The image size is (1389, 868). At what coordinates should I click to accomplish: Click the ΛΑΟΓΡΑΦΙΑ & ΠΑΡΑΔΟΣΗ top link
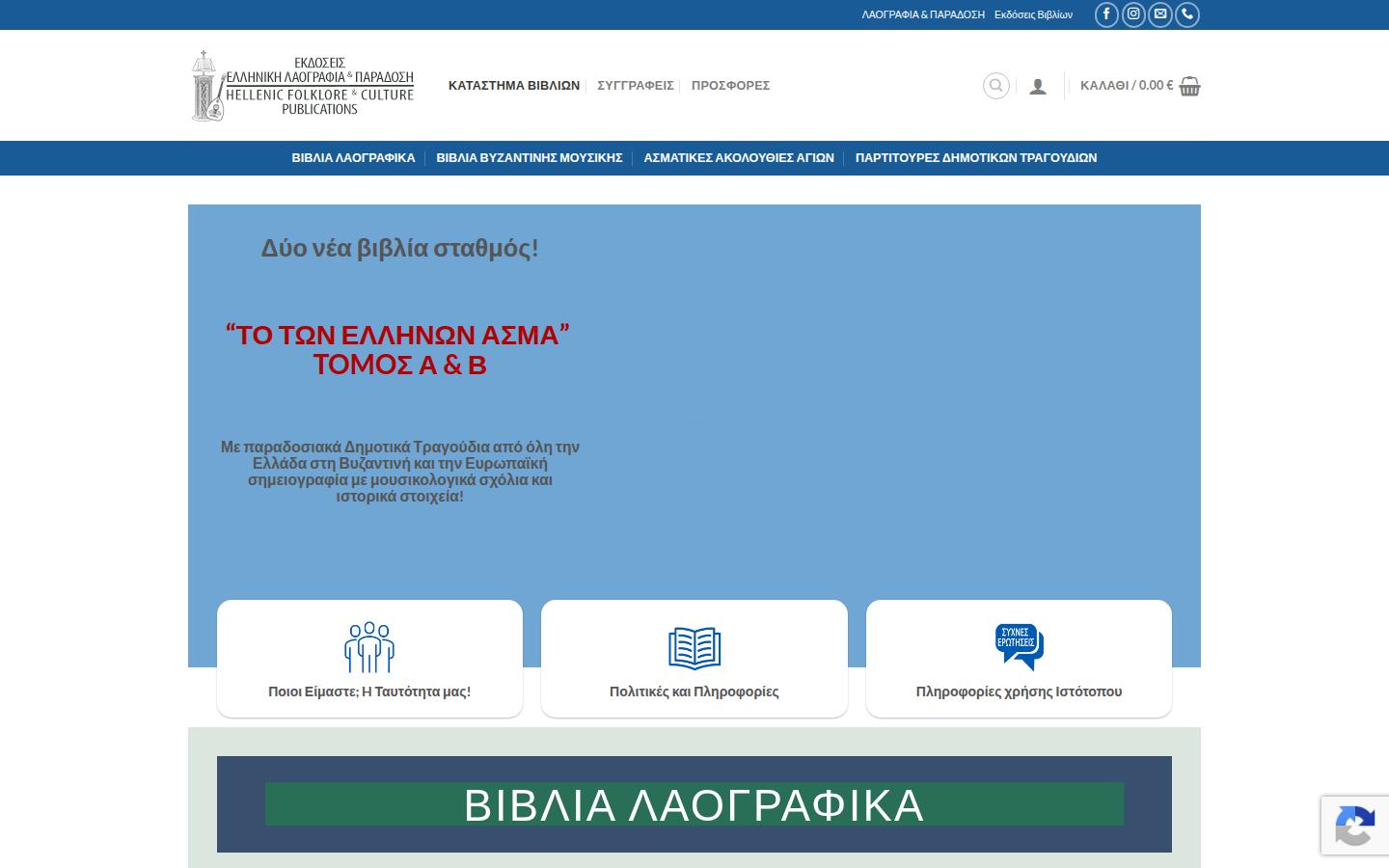(923, 14)
